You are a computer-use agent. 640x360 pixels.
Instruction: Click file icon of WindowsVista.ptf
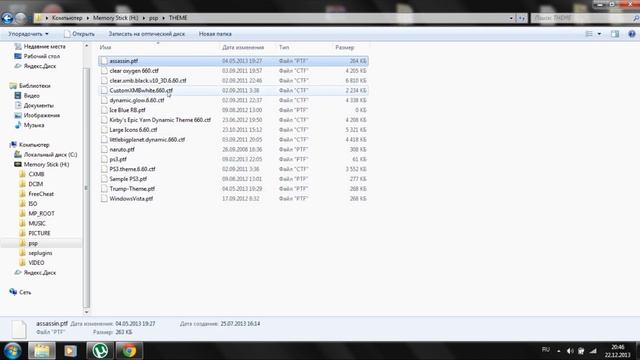click(x=104, y=198)
